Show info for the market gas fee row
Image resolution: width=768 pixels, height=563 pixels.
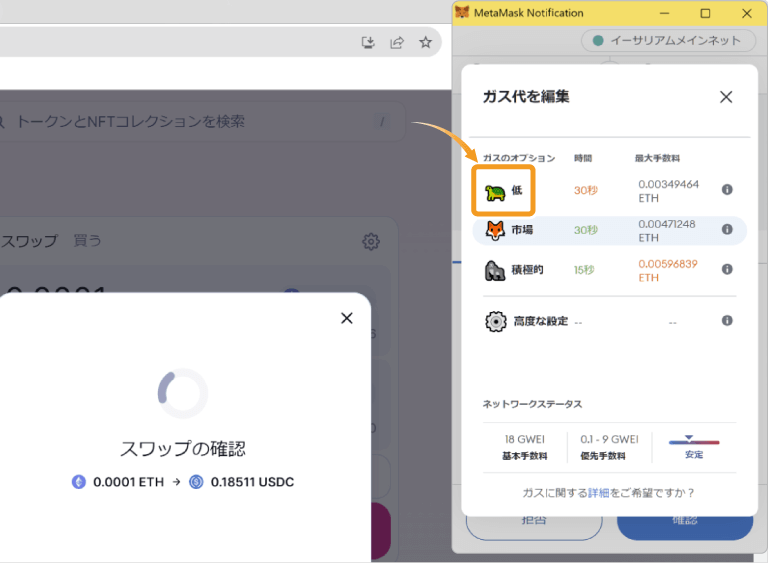coord(727,229)
